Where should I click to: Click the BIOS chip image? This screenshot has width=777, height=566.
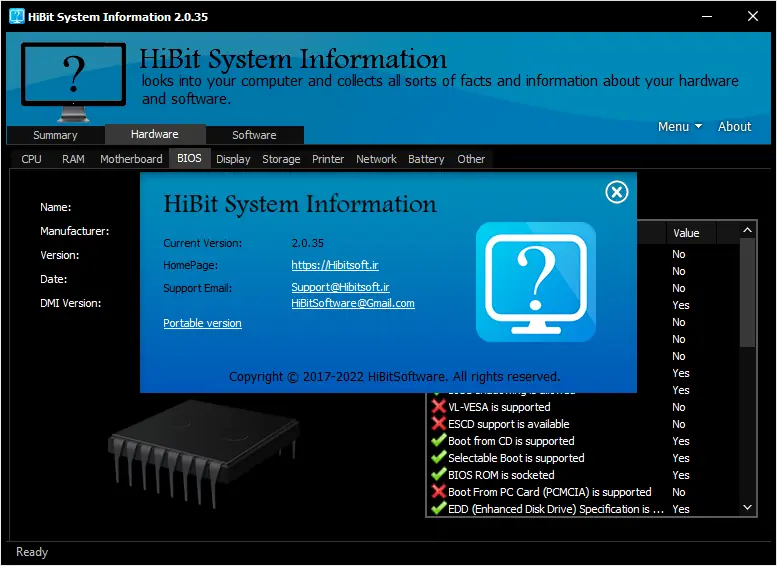tap(203, 453)
